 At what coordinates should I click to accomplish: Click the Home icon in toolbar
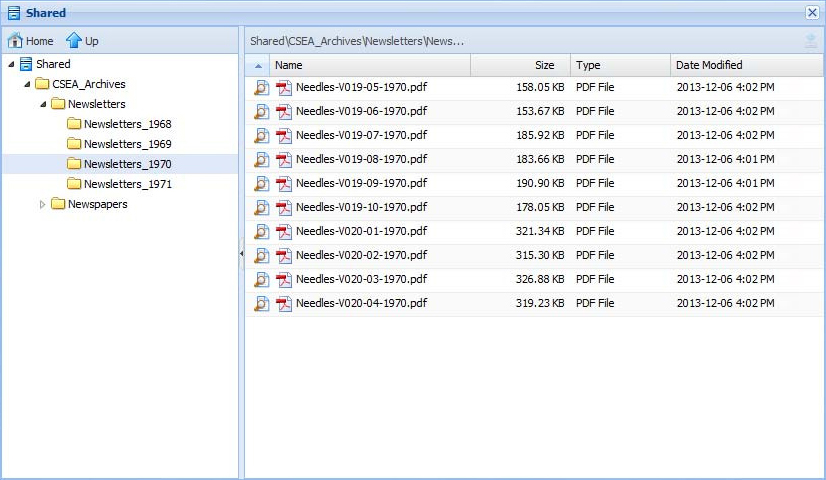click(15, 41)
